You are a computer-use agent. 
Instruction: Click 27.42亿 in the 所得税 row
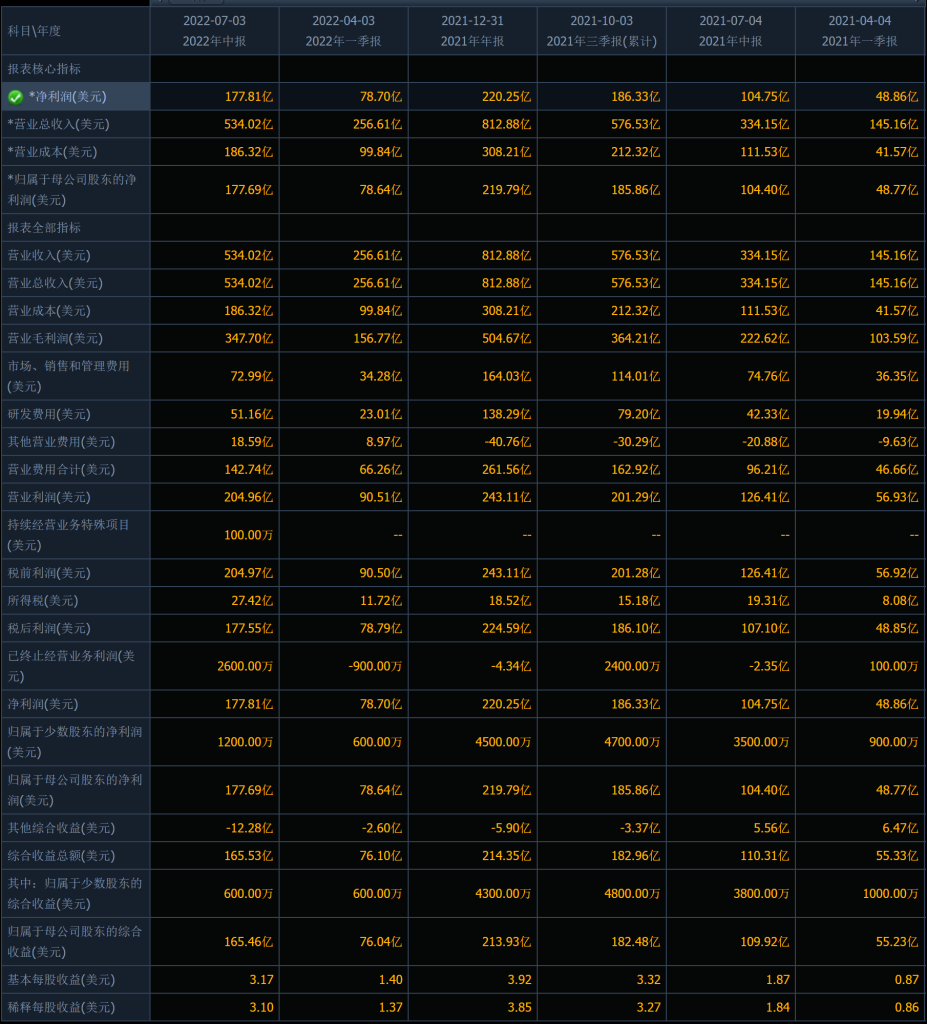pos(252,601)
